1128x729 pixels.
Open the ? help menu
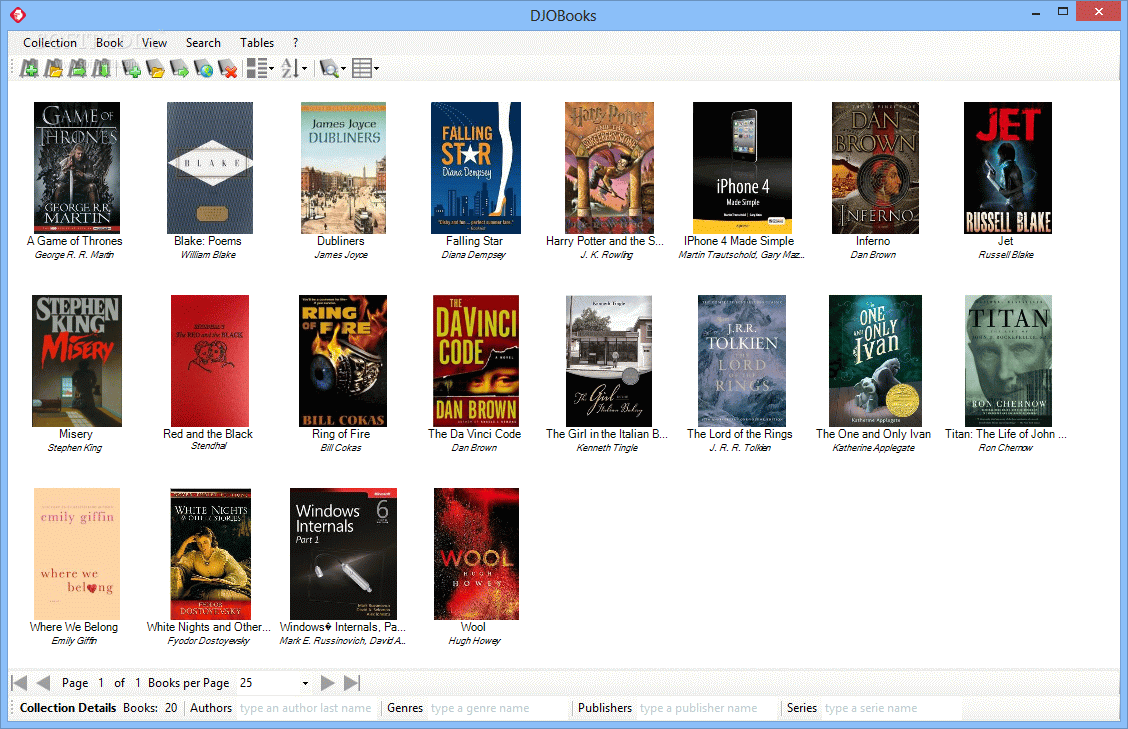295,42
